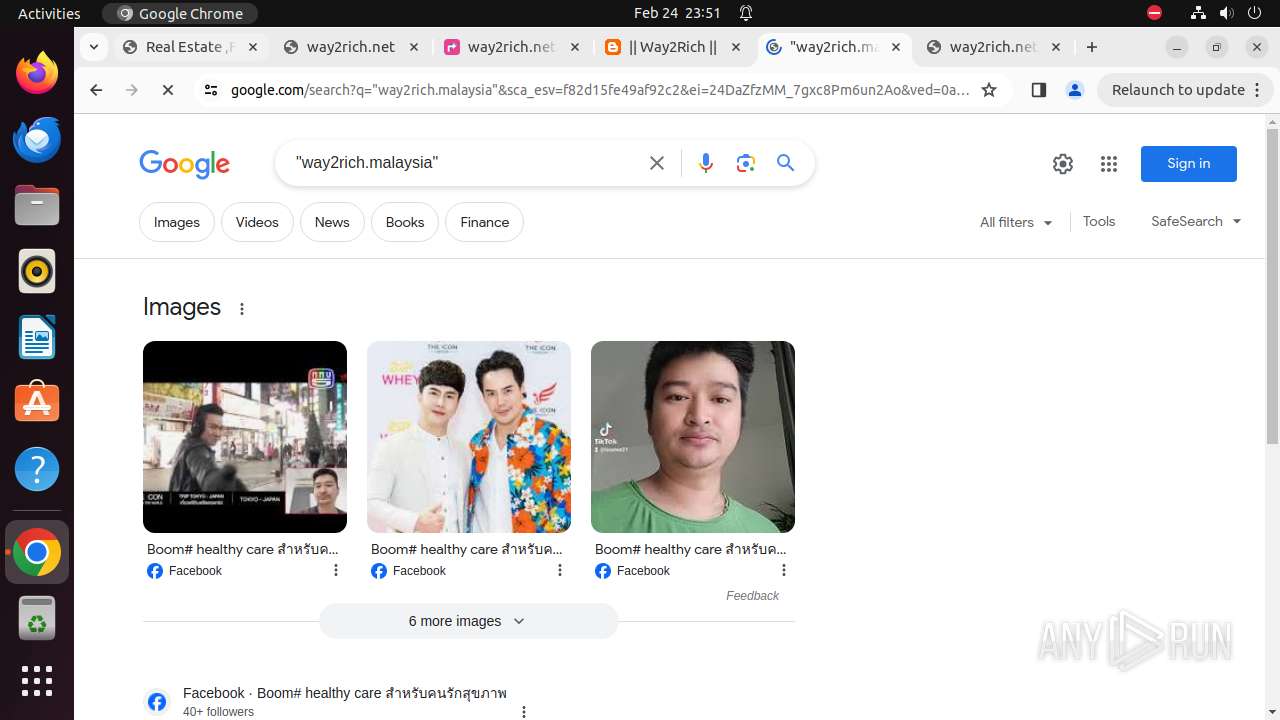Image resolution: width=1280 pixels, height=720 pixels.
Task: Click the address bar URL
Action: click(x=600, y=90)
